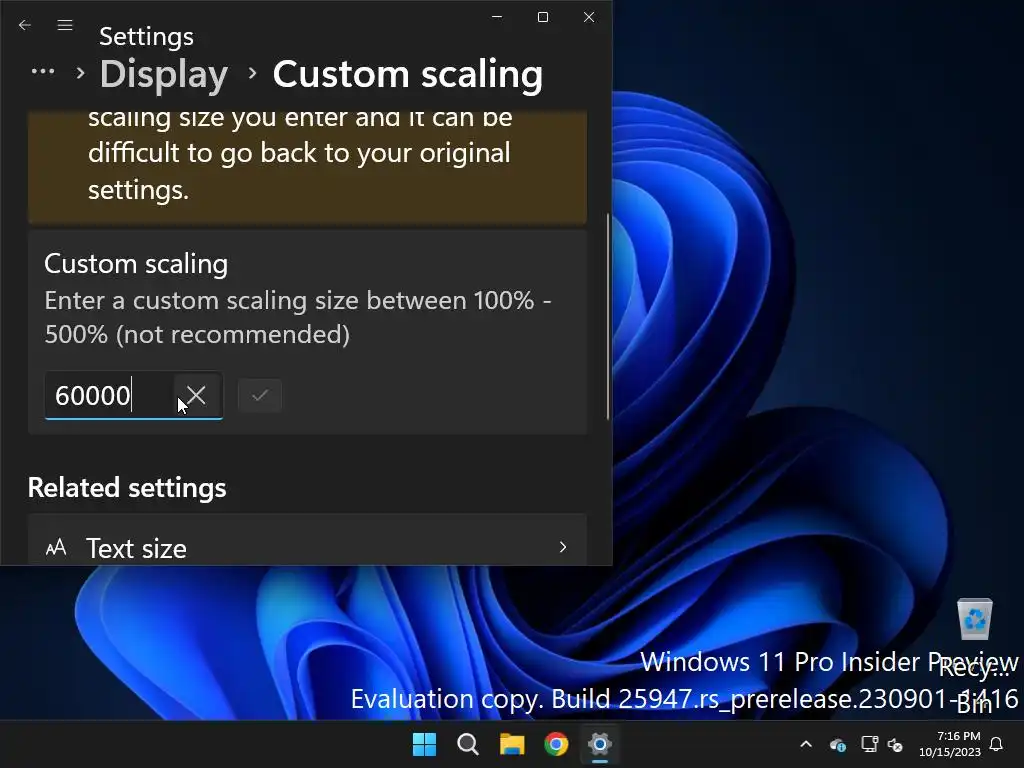Open the Text size related setting
The image size is (1024, 768).
tap(307, 539)
